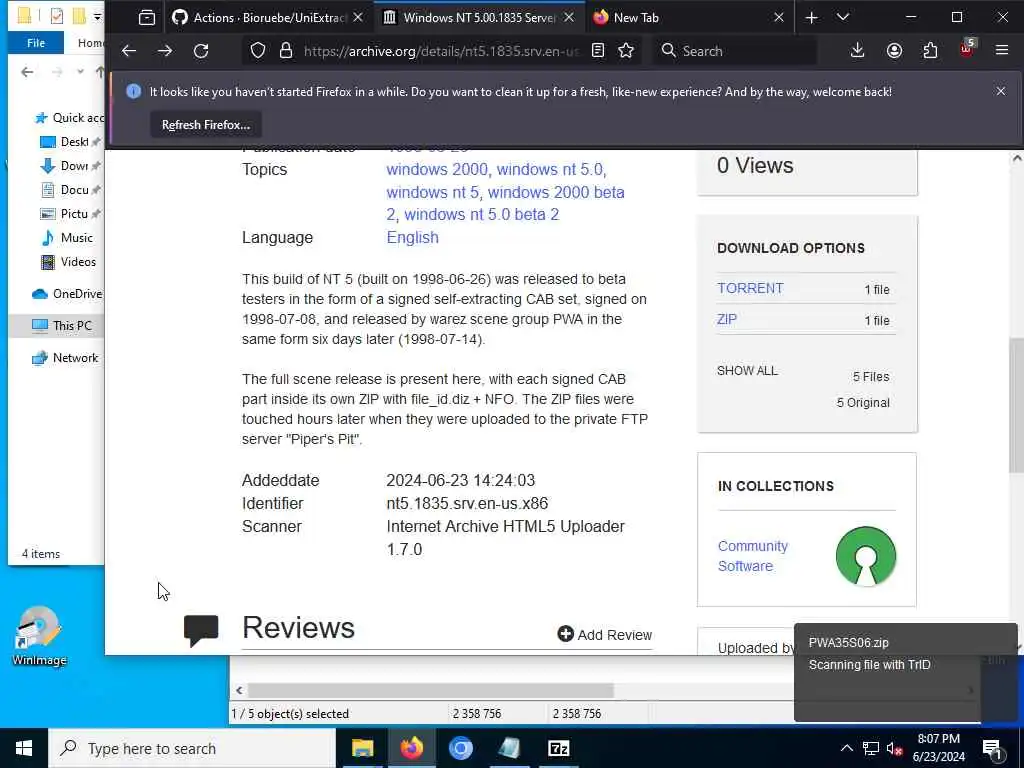Open the Firefox downloads panel
This screenshot has height=768, width=1024.
tap(857, 50)
